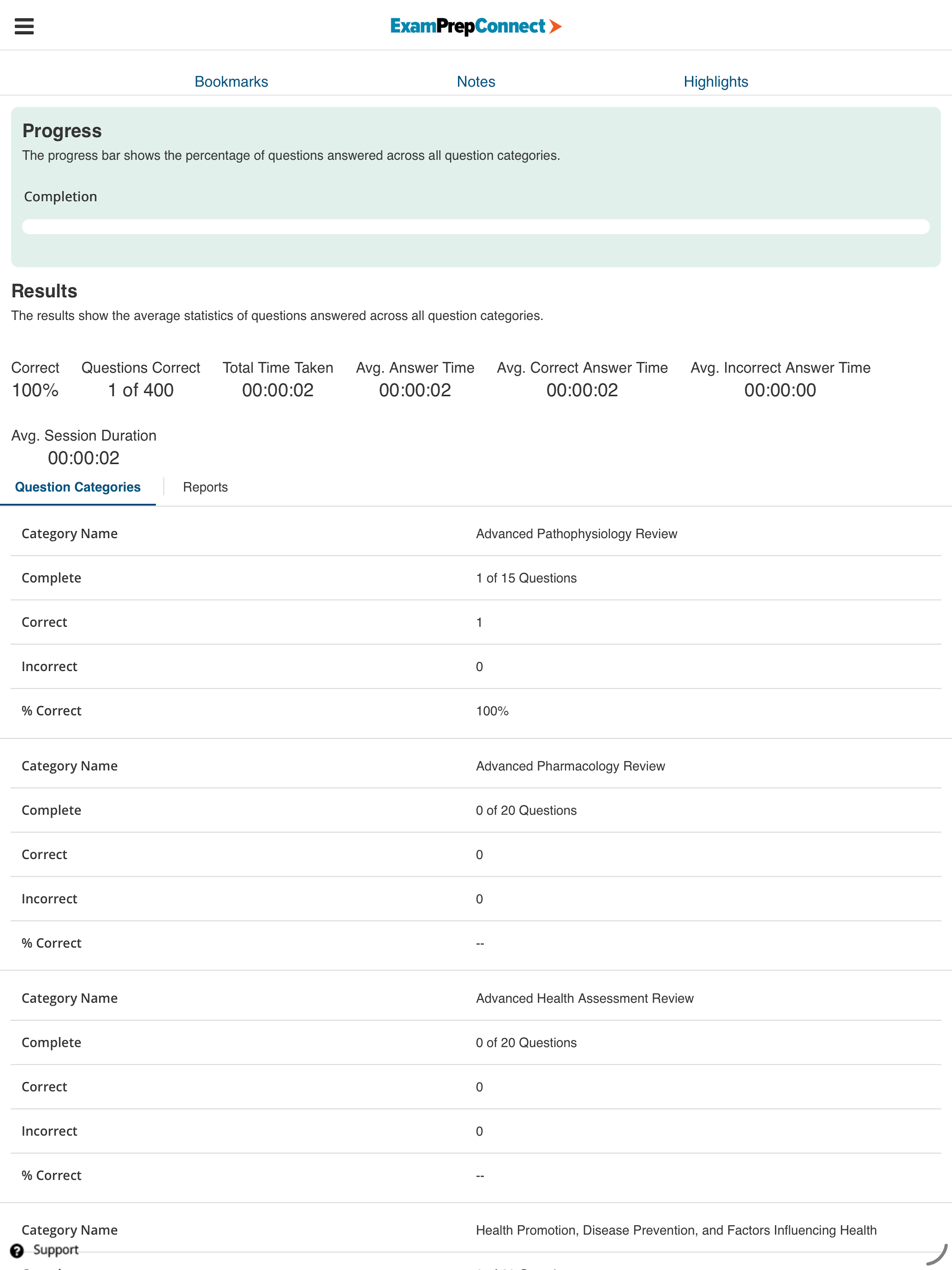Click the 100% Correct statistic

[35, 389]
